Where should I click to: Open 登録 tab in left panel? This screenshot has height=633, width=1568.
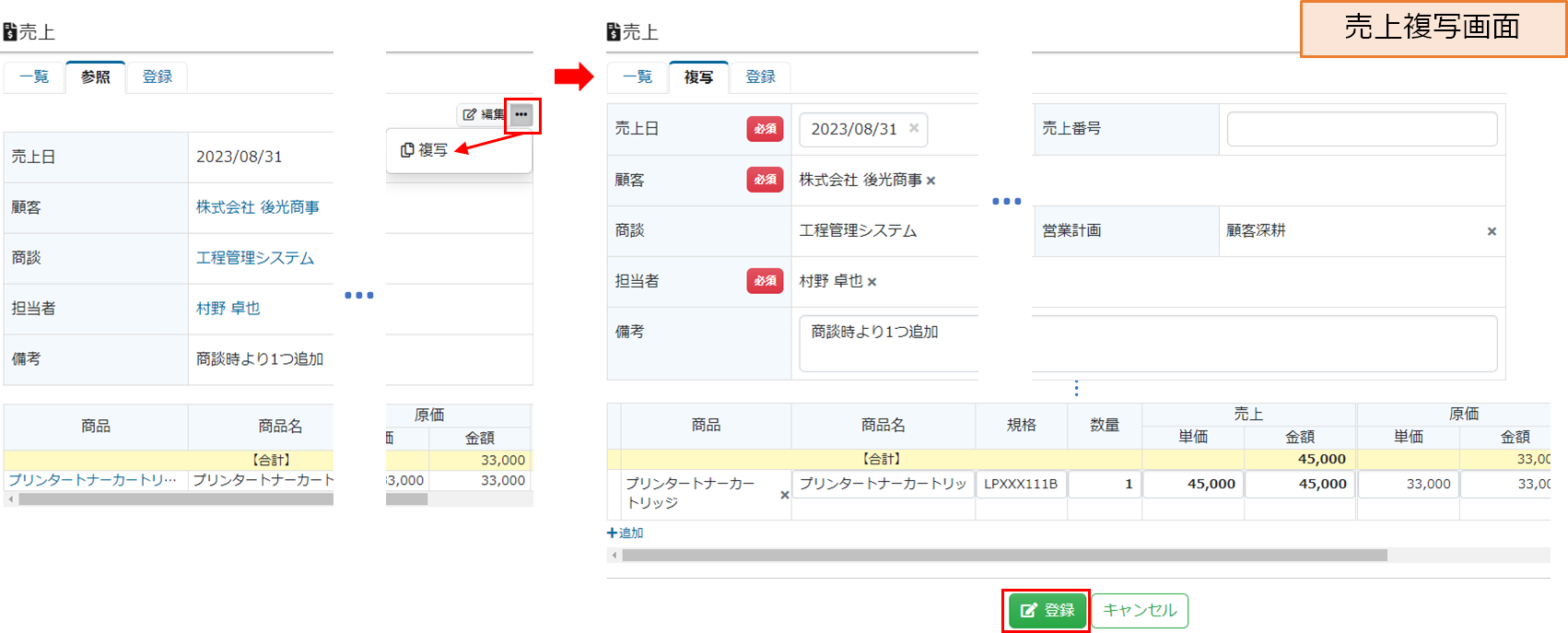pos(157,76)
